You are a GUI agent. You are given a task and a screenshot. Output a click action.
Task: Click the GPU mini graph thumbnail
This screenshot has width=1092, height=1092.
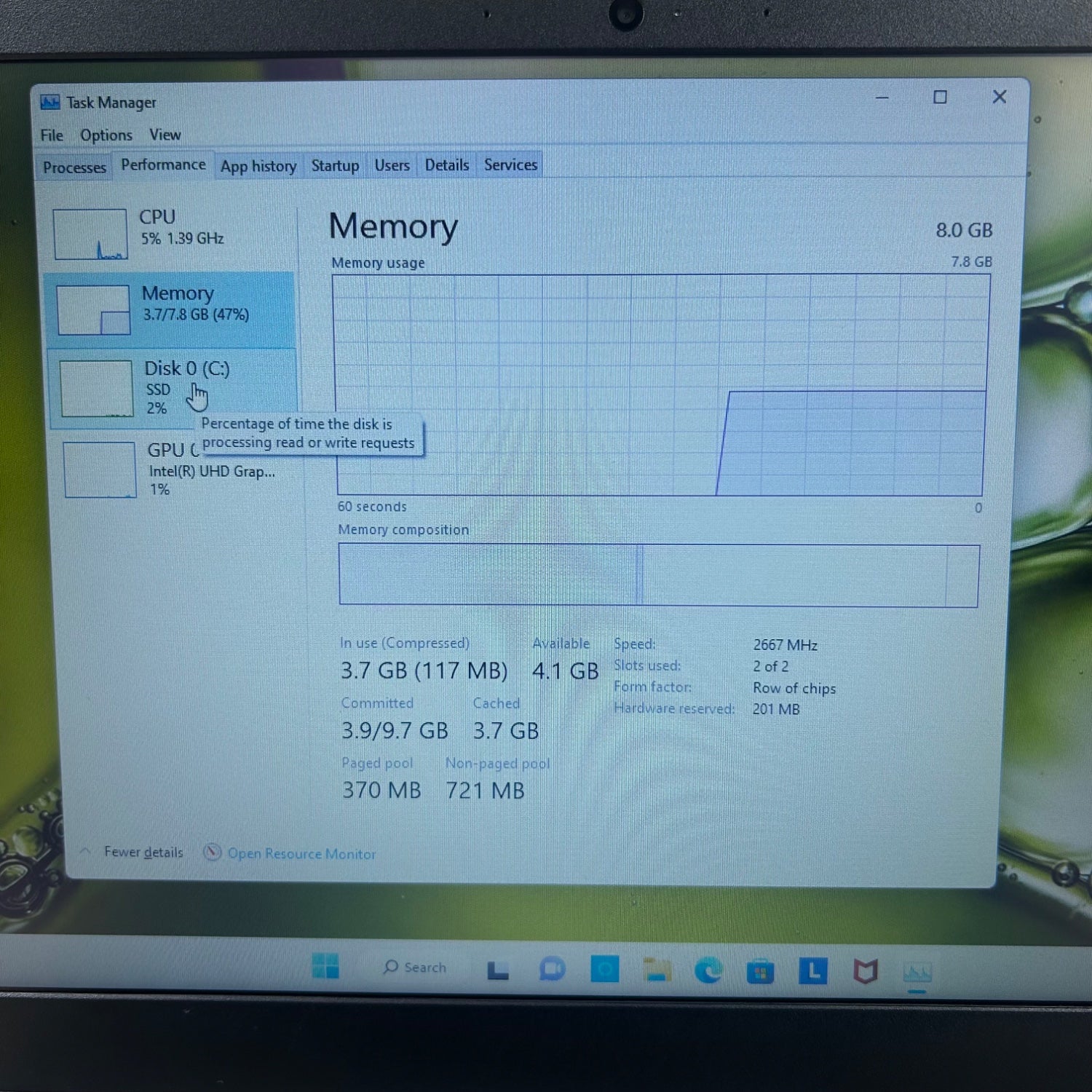click(100, 470)
